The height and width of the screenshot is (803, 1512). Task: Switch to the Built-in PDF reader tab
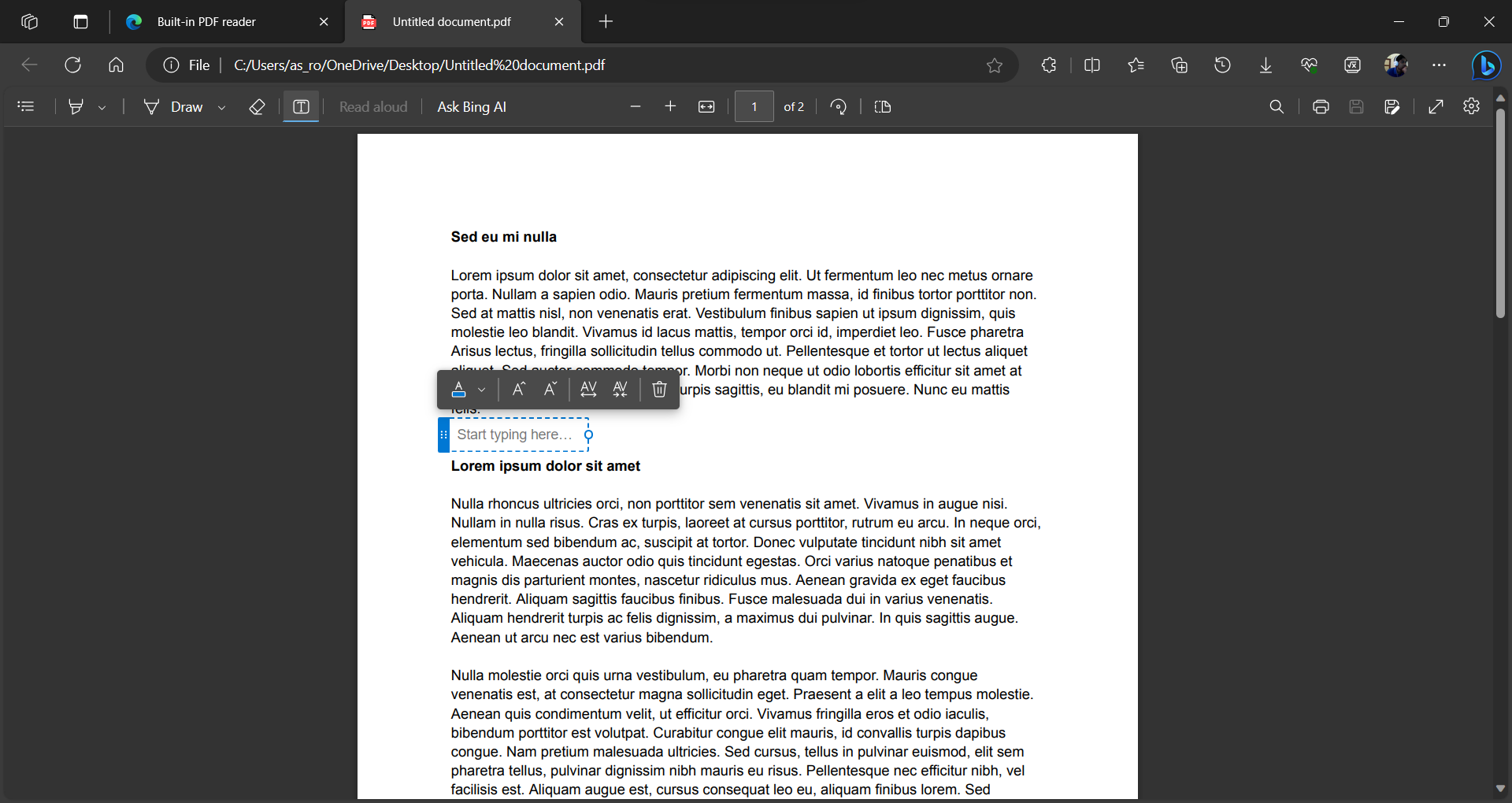[205, 21]
